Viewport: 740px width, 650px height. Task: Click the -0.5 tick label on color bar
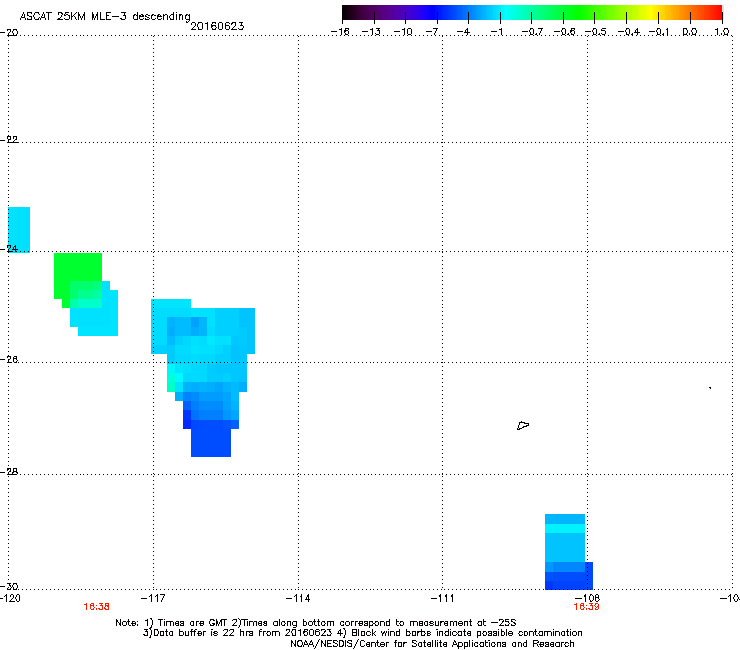point(596,32)
